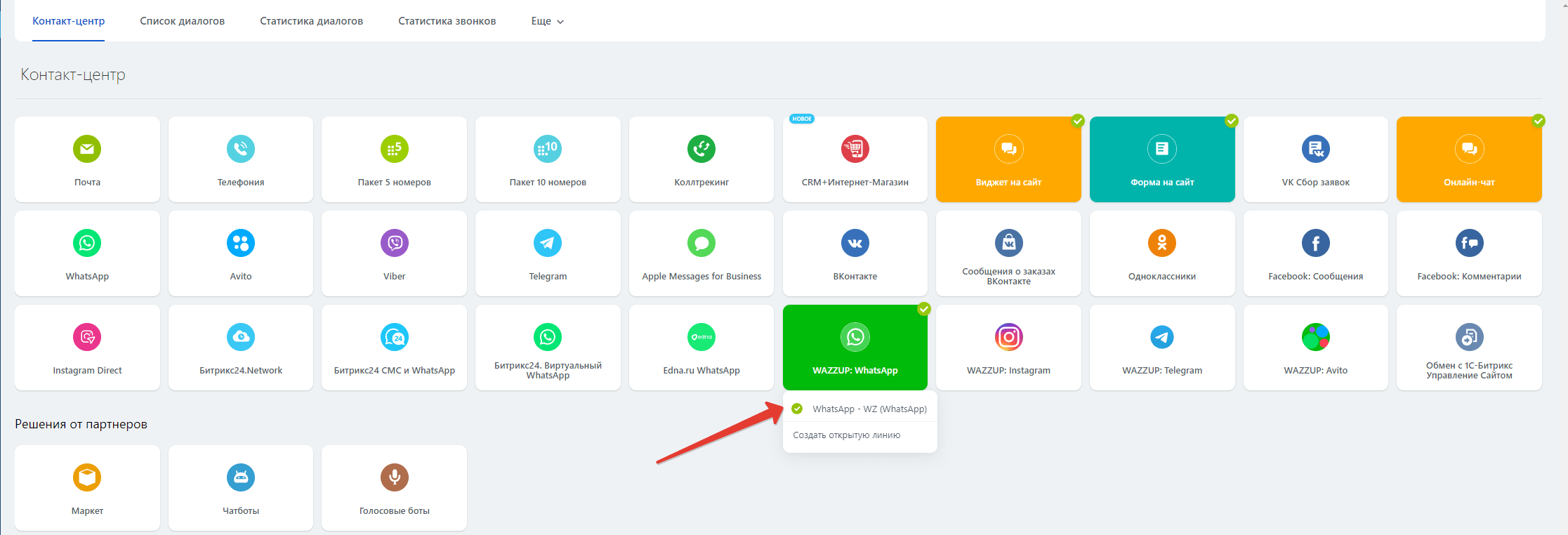The height and width of the screenshot is (535, 1568).
Task: Select the Пакет 10 номеров icon
Action: pyautogui.click(x=548, y=149)
